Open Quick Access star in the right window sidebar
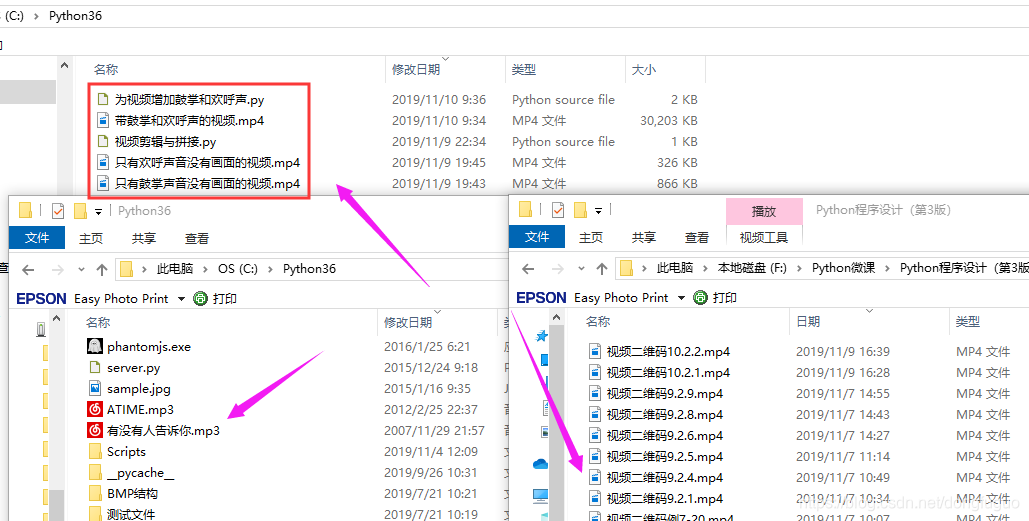Image resolution: width=1029 pixels, height=521 pixels. click(541, 336)
